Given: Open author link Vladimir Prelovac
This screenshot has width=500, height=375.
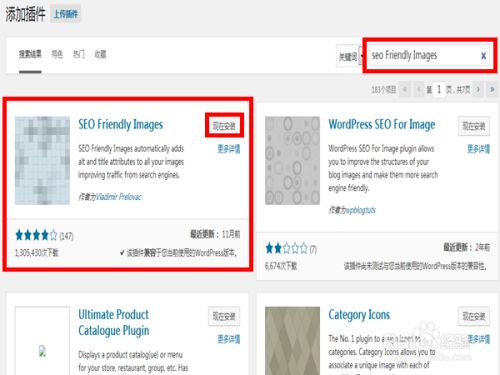Looking at the screenshot, I should (119, 197).
